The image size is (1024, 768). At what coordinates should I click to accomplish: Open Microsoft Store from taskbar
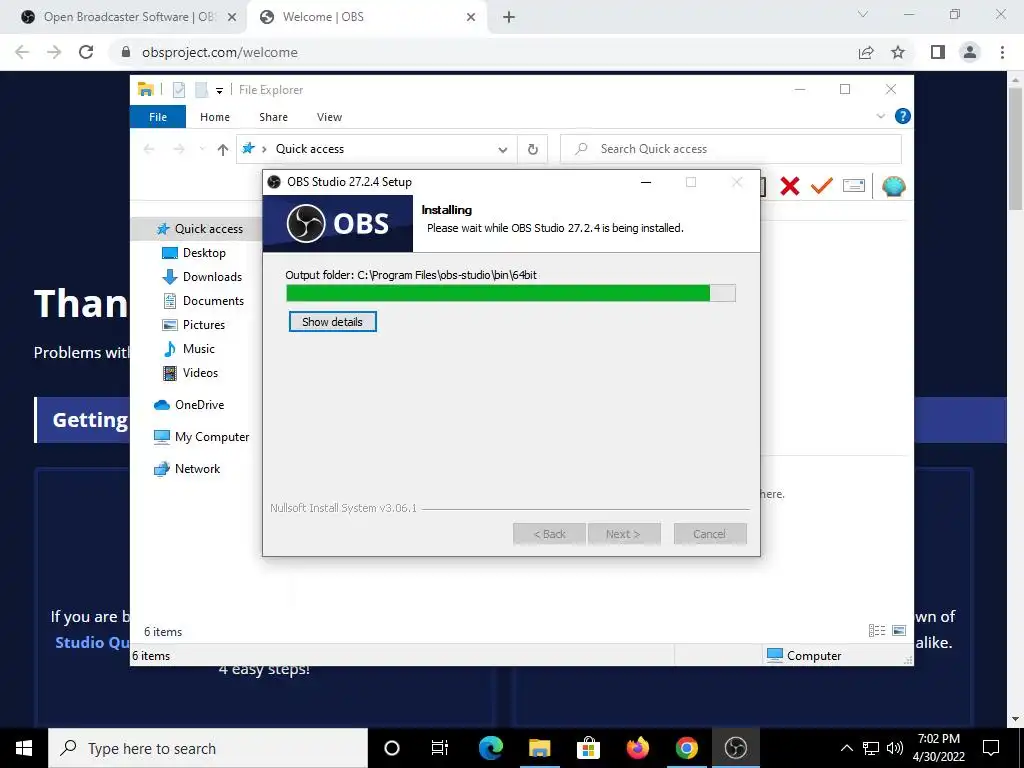coord(588,748)
